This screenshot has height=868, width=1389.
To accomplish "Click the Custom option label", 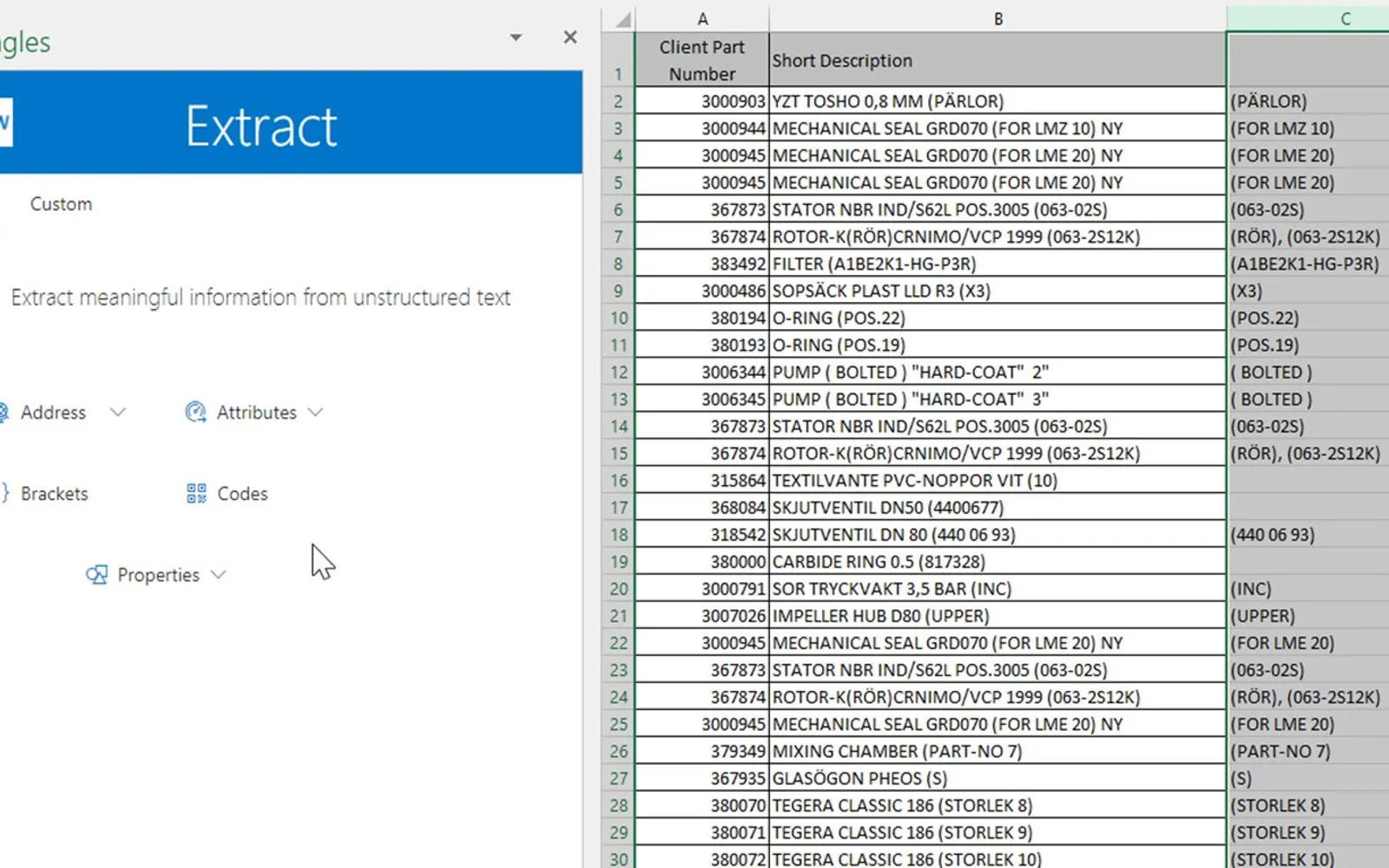I will pyautogui.click(x=61, y=204).
